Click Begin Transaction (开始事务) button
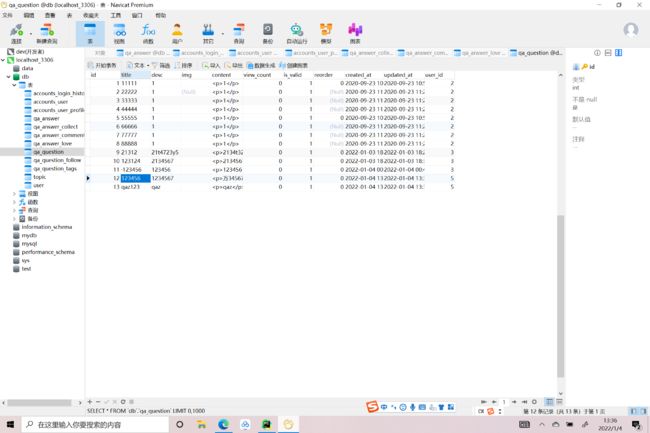The height and width of the screenshot is (433, 650). (102, 65)
